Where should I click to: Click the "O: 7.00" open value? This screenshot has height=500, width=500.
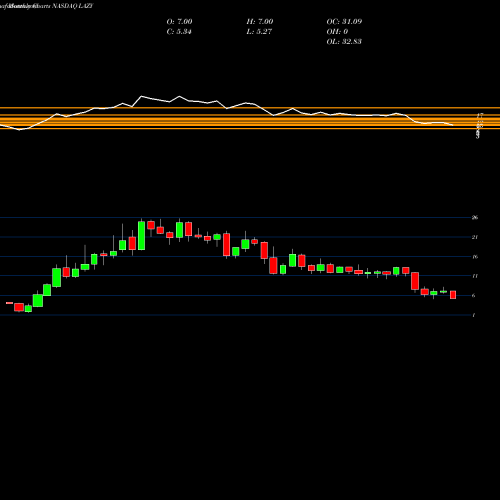(179, 22)
